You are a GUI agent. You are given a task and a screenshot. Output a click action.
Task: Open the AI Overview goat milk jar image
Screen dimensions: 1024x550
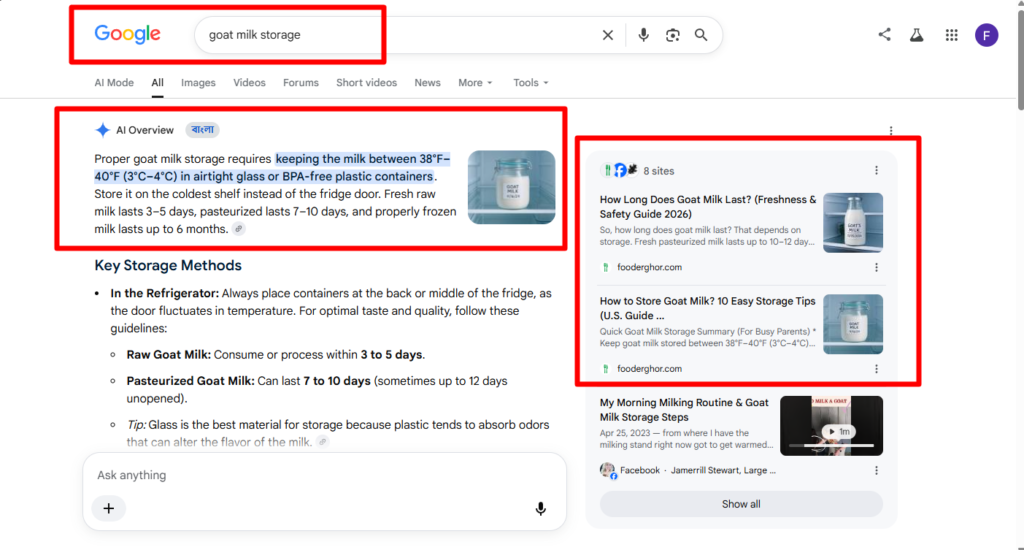click(x=511, y=187)
